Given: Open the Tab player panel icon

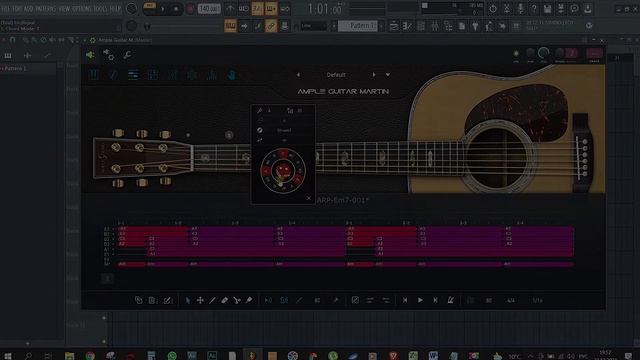Looking at the screenshot, I should 153,75.
